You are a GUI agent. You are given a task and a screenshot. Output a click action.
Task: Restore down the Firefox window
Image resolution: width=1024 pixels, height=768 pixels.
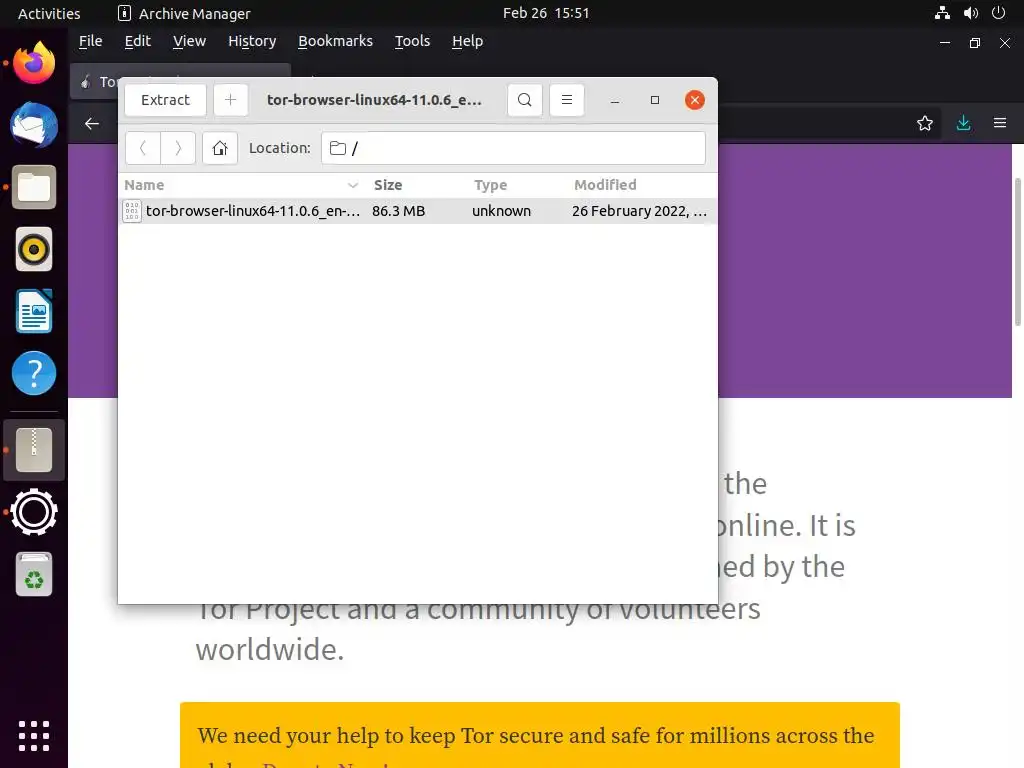[975, 43]
